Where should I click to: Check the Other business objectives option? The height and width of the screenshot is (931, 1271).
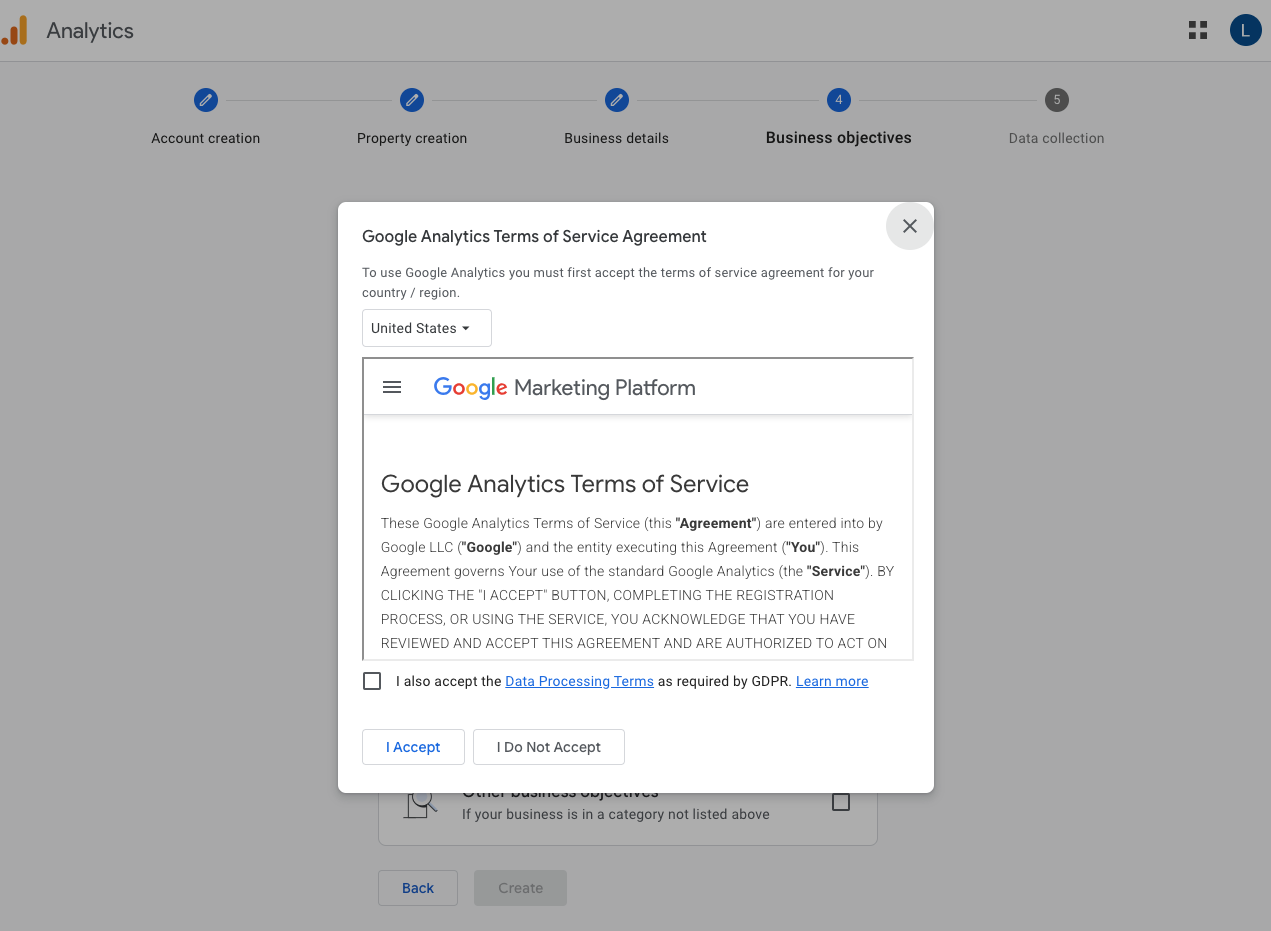click(x=841, y=801)
